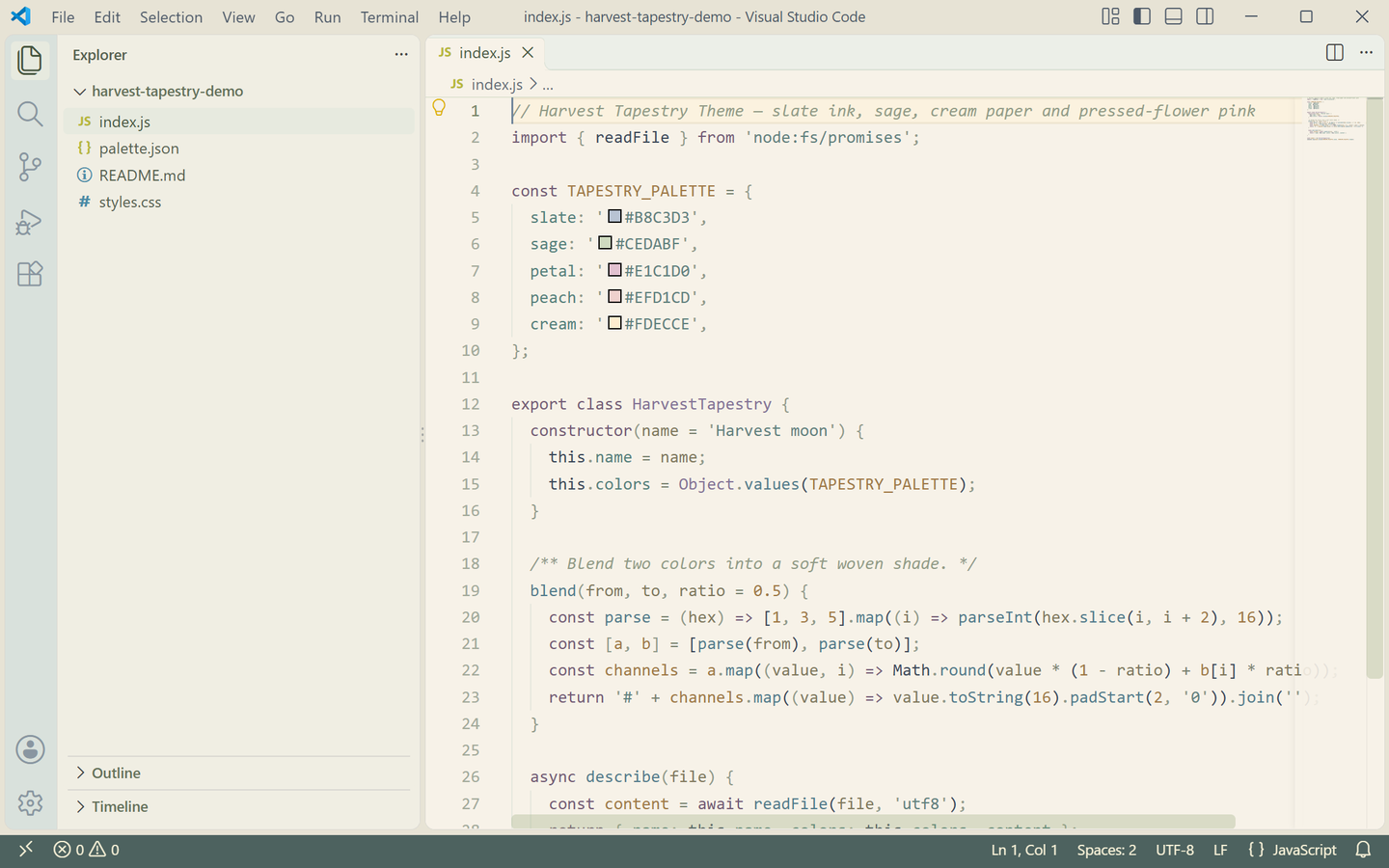Viewport: 1389px width, 868px height.
Task: Open palette.json in the Explorer
Action: pyautogui.click(x=239, y=148)
